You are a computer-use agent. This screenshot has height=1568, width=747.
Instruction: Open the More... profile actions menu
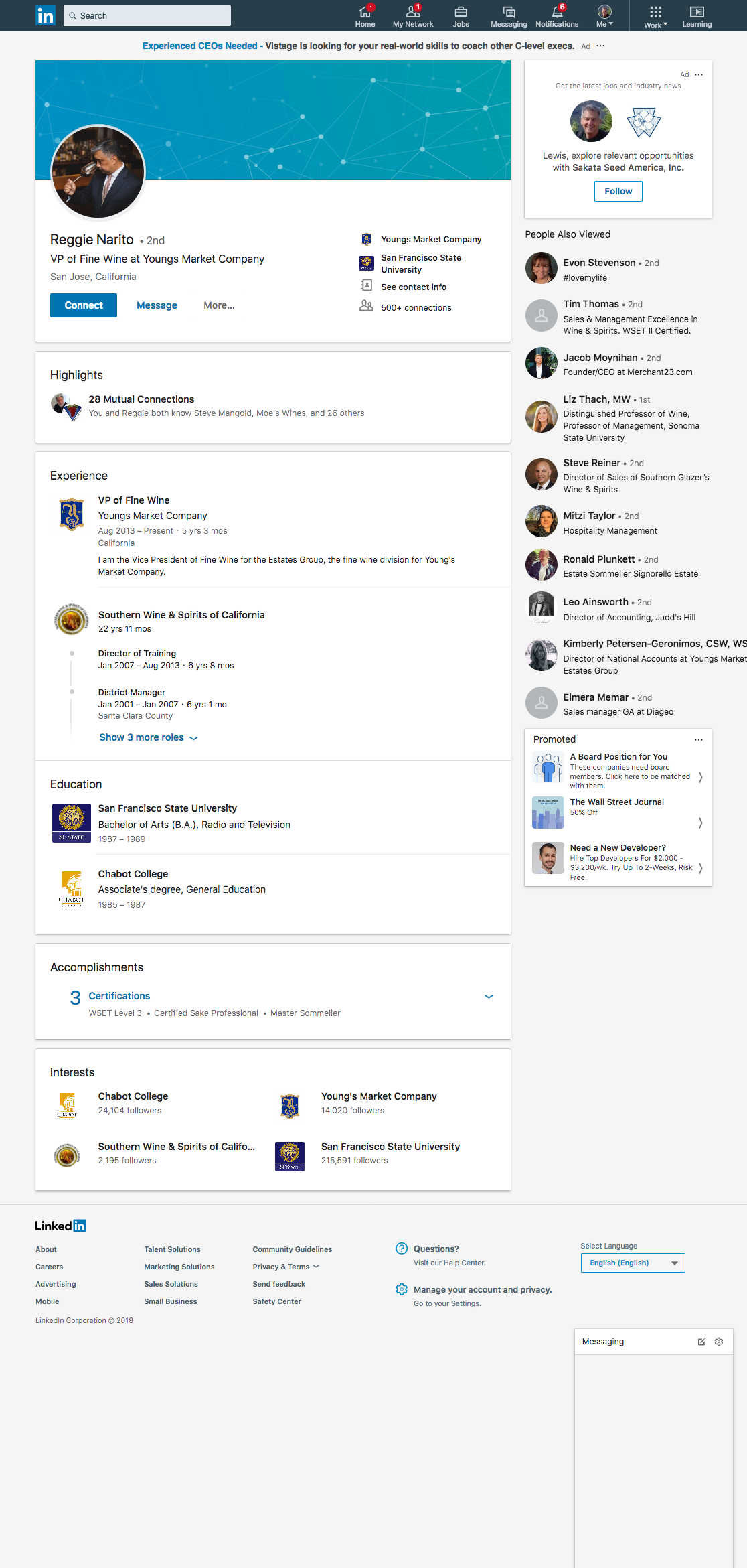tap(219, 305)
